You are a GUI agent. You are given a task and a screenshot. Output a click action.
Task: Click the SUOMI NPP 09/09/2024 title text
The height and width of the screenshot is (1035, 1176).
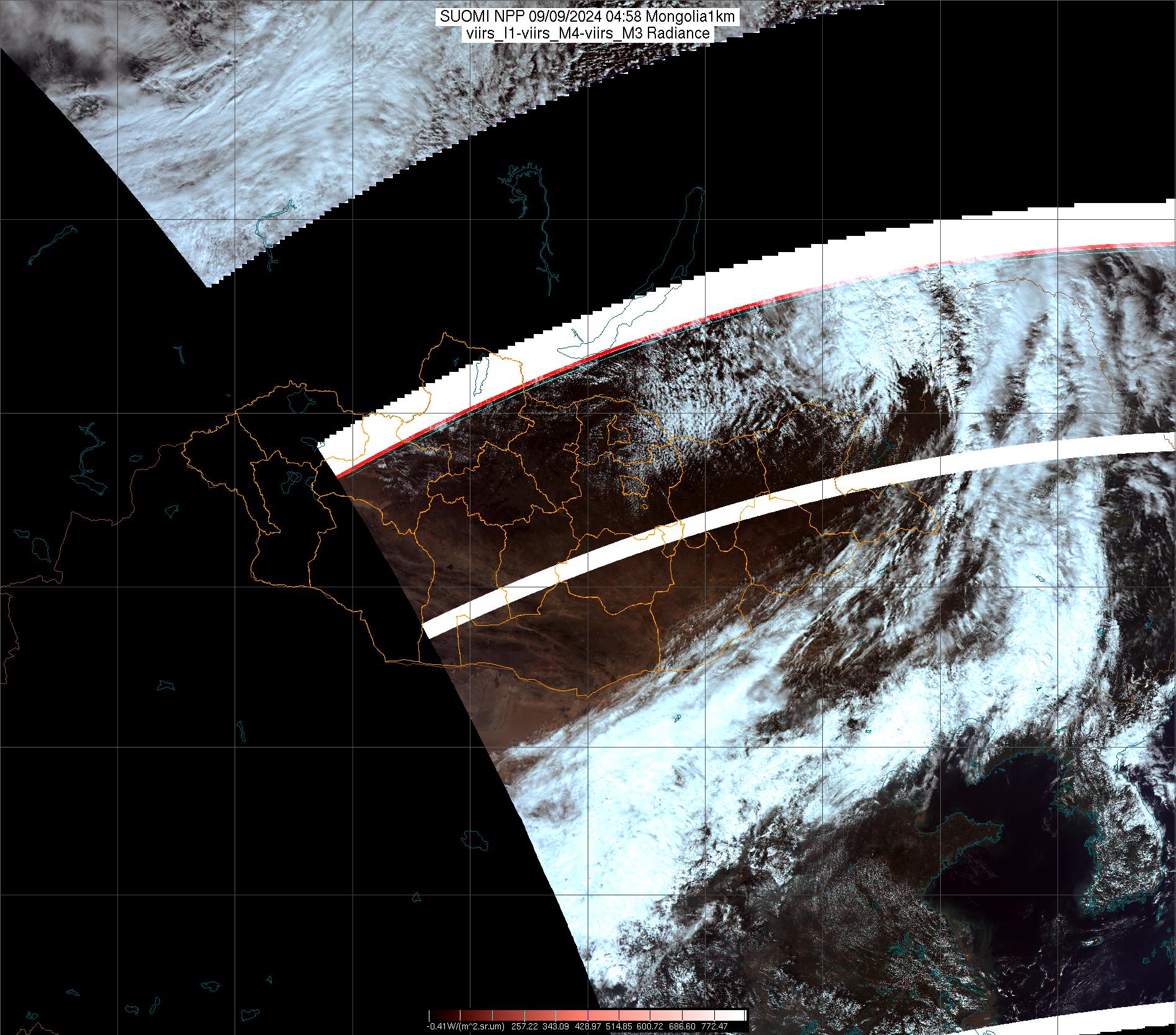(587, 17)
